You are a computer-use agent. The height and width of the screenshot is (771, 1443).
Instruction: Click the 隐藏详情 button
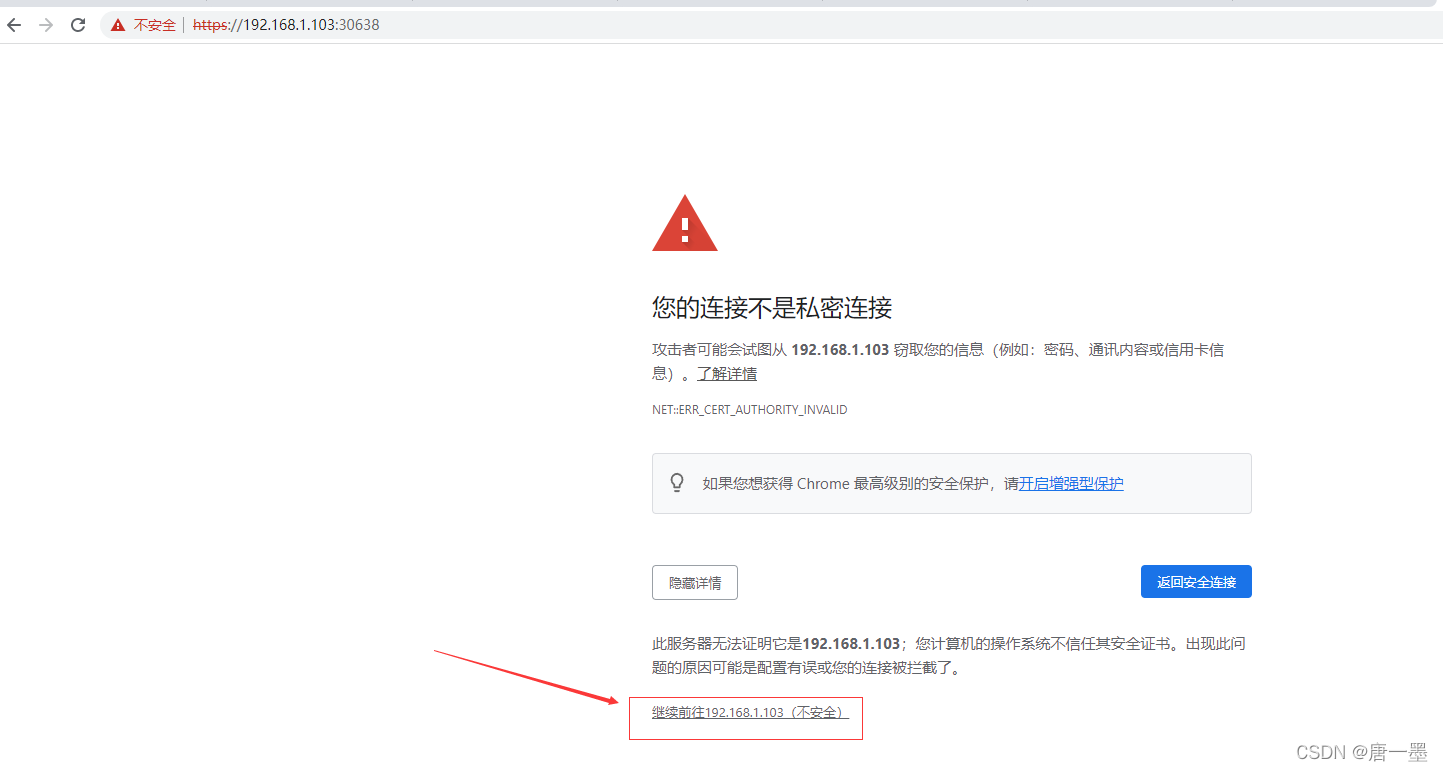(695, 582)
